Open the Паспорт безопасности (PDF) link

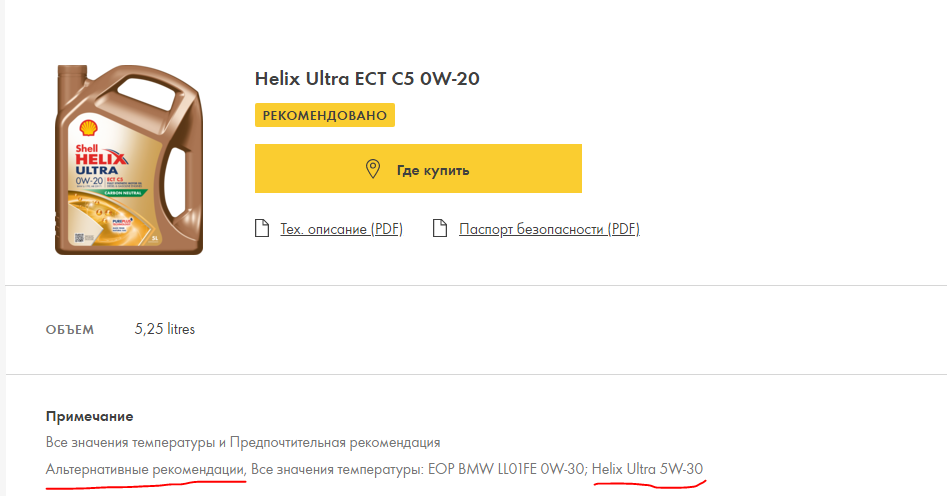click(x=549, y=229)
